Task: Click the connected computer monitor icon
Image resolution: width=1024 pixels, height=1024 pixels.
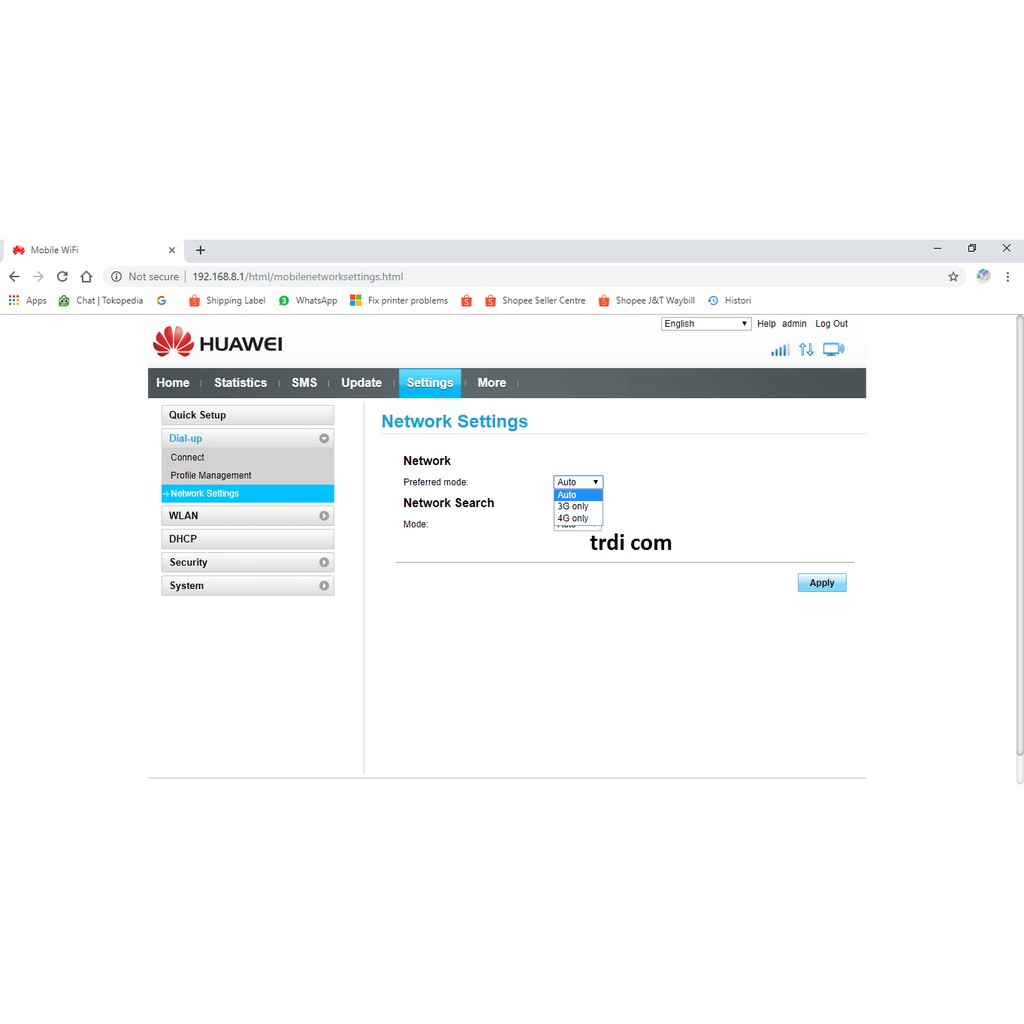Action: (833, 350)
